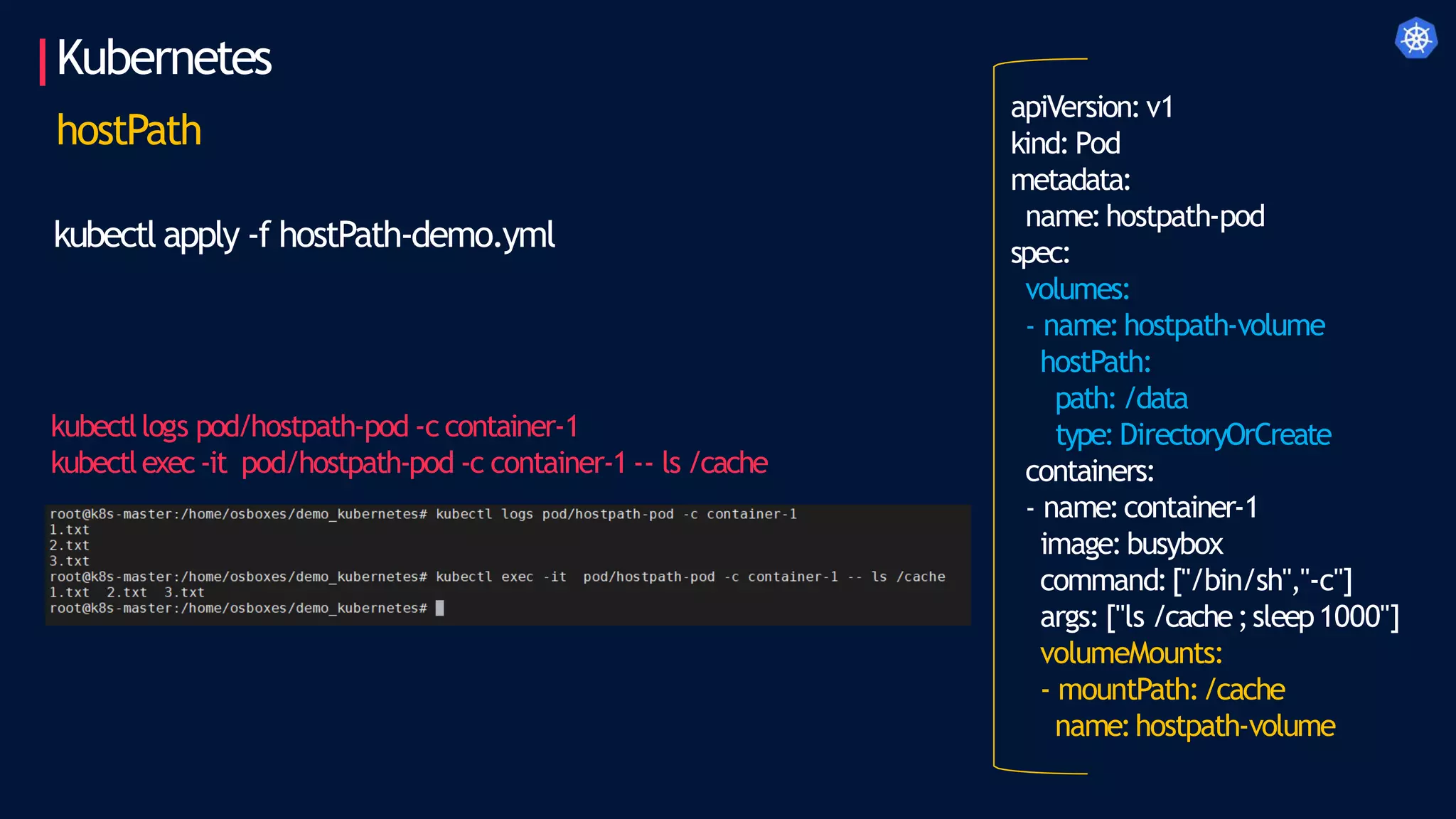Click the red vertical bar beside title

pos(43,63)
